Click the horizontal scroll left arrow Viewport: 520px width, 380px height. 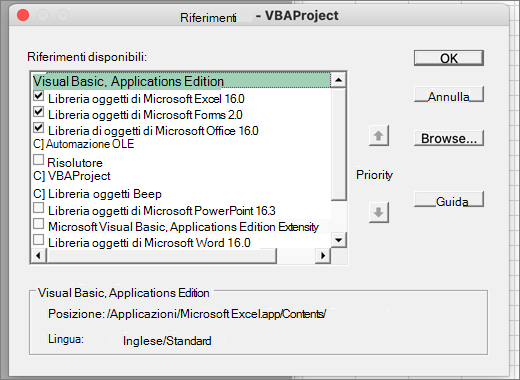38,256
